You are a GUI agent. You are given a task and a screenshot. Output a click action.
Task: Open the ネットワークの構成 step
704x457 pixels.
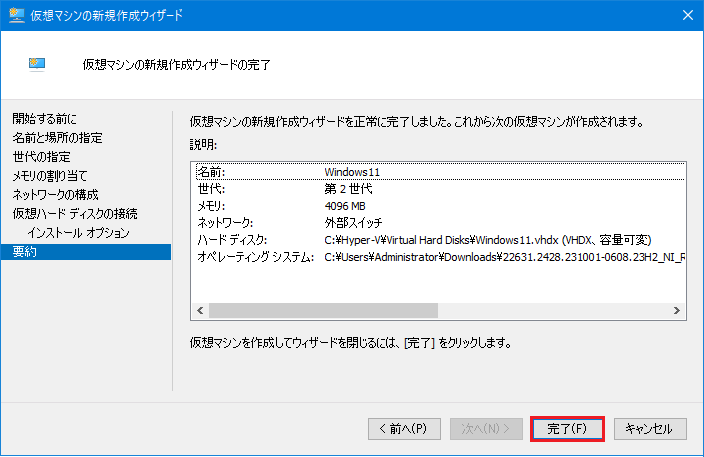(55, 194)
